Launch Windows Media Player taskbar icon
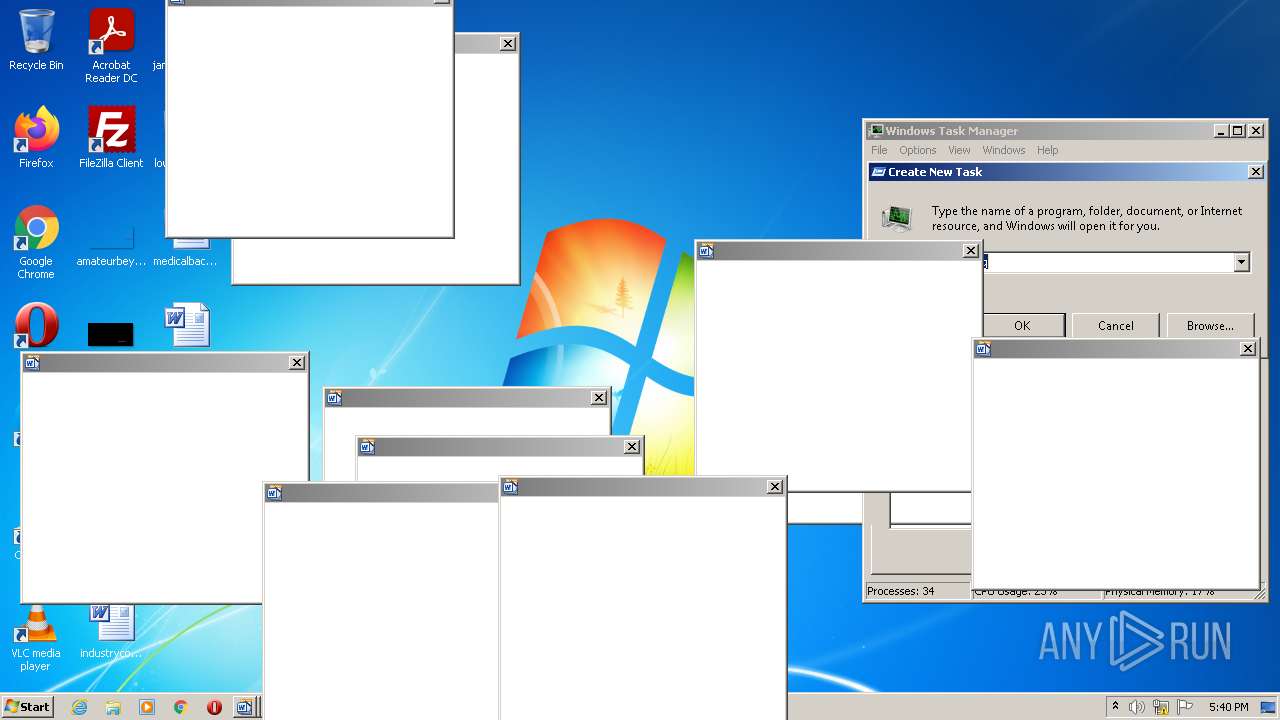Image resolution: width=1280 pixels, height=720 pixels. click(x=147, y=707)
